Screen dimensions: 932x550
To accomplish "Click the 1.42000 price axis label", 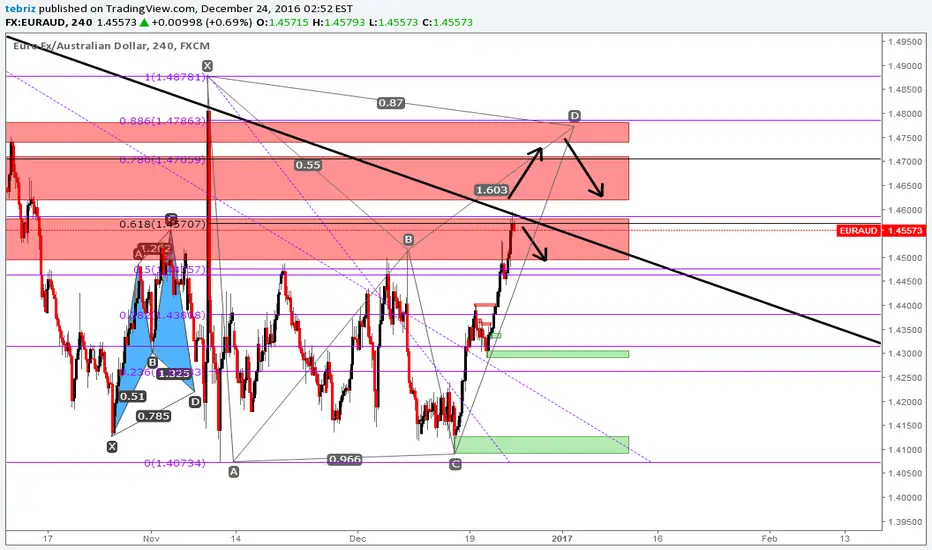I will click(x=905, y=402).
